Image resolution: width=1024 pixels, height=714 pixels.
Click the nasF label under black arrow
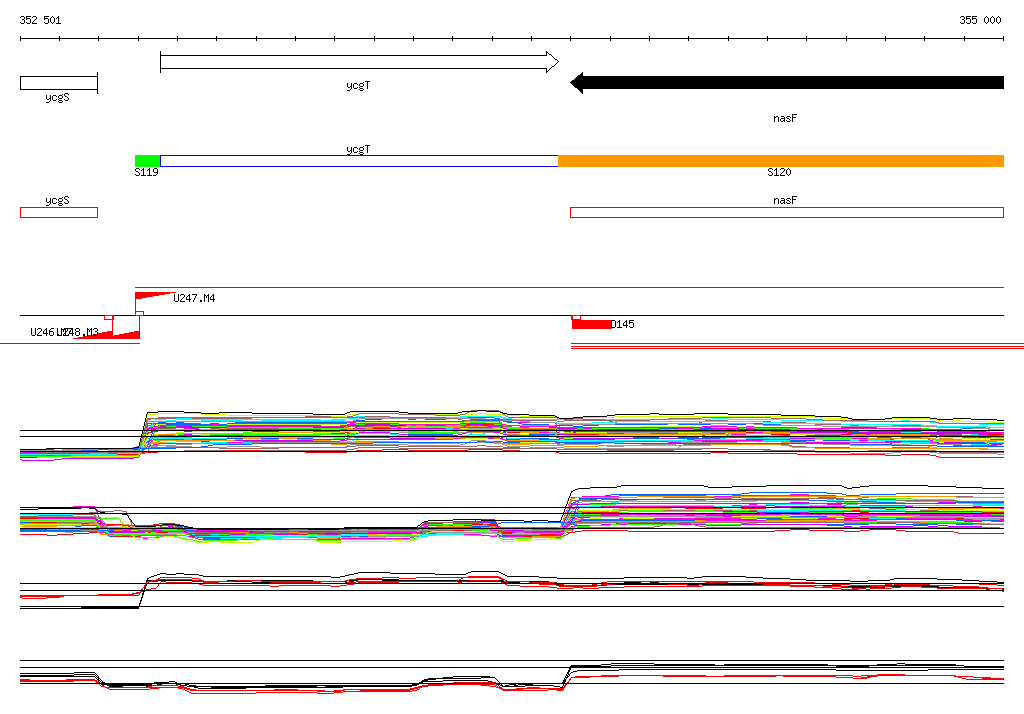tap(785, 118)
